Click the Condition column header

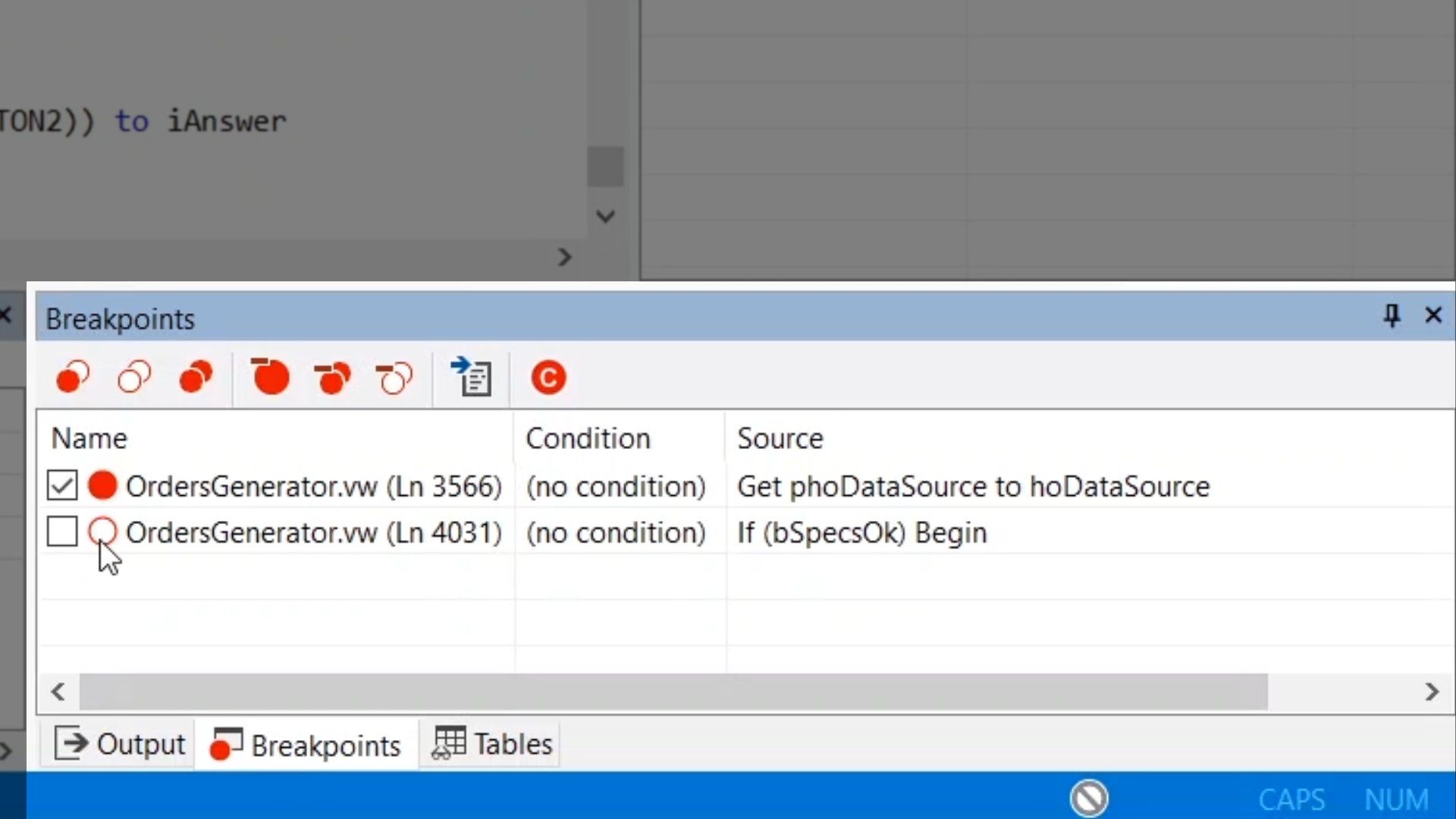(588, 438)
